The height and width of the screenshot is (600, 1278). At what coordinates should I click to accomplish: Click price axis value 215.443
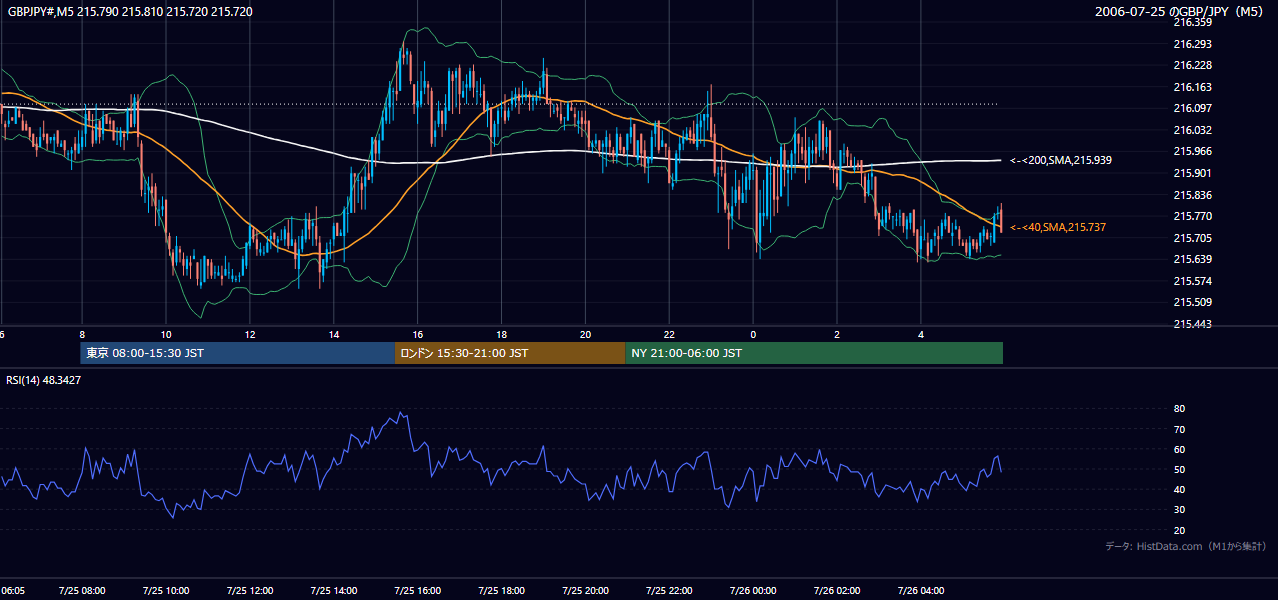coord(1192,324)
